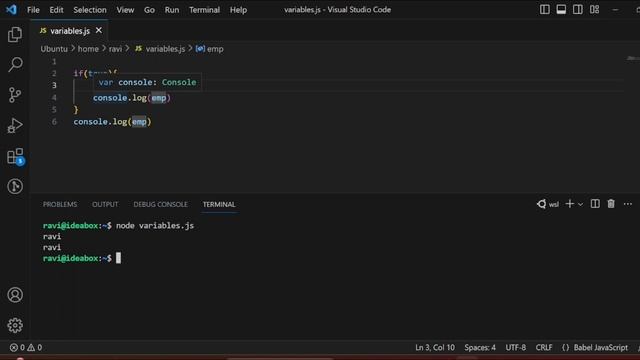The height and width of the screenshot is (360, 640).
Task: Click emp symbol in the breadcrumb
Action: pyautogui.click(x=215, y=49)
